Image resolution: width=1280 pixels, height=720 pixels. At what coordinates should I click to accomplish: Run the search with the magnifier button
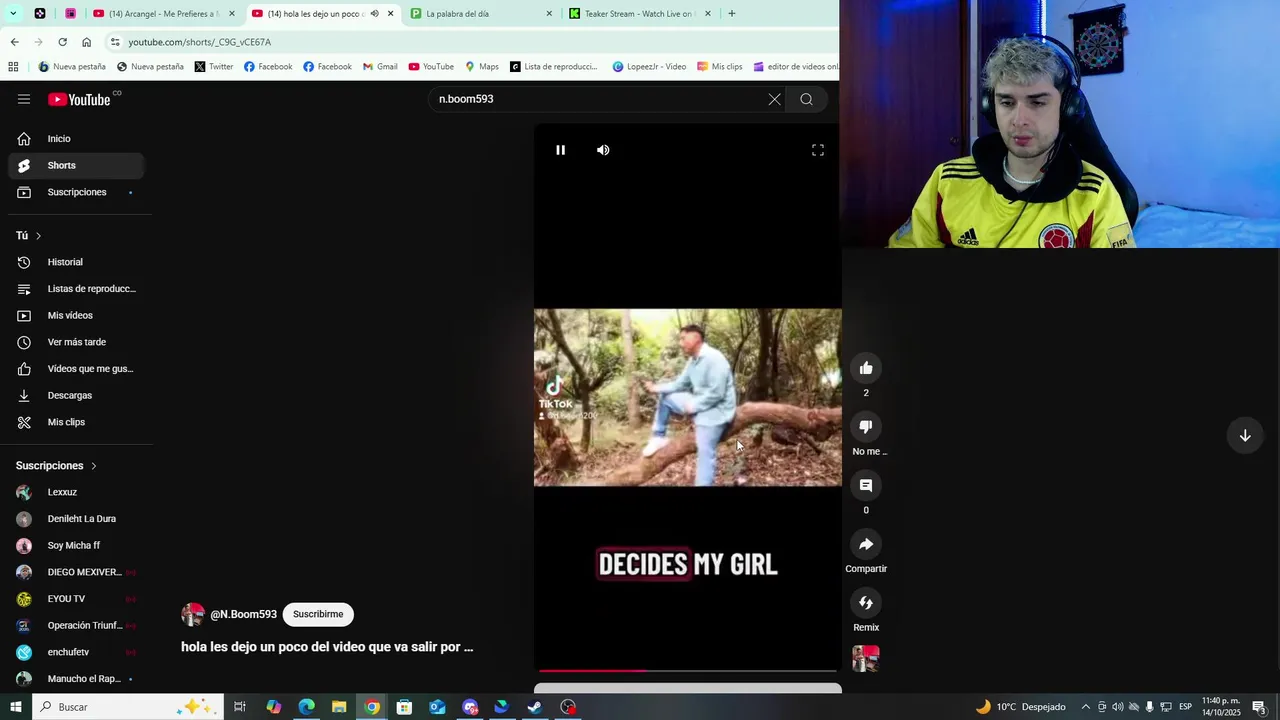pos(806,99)
